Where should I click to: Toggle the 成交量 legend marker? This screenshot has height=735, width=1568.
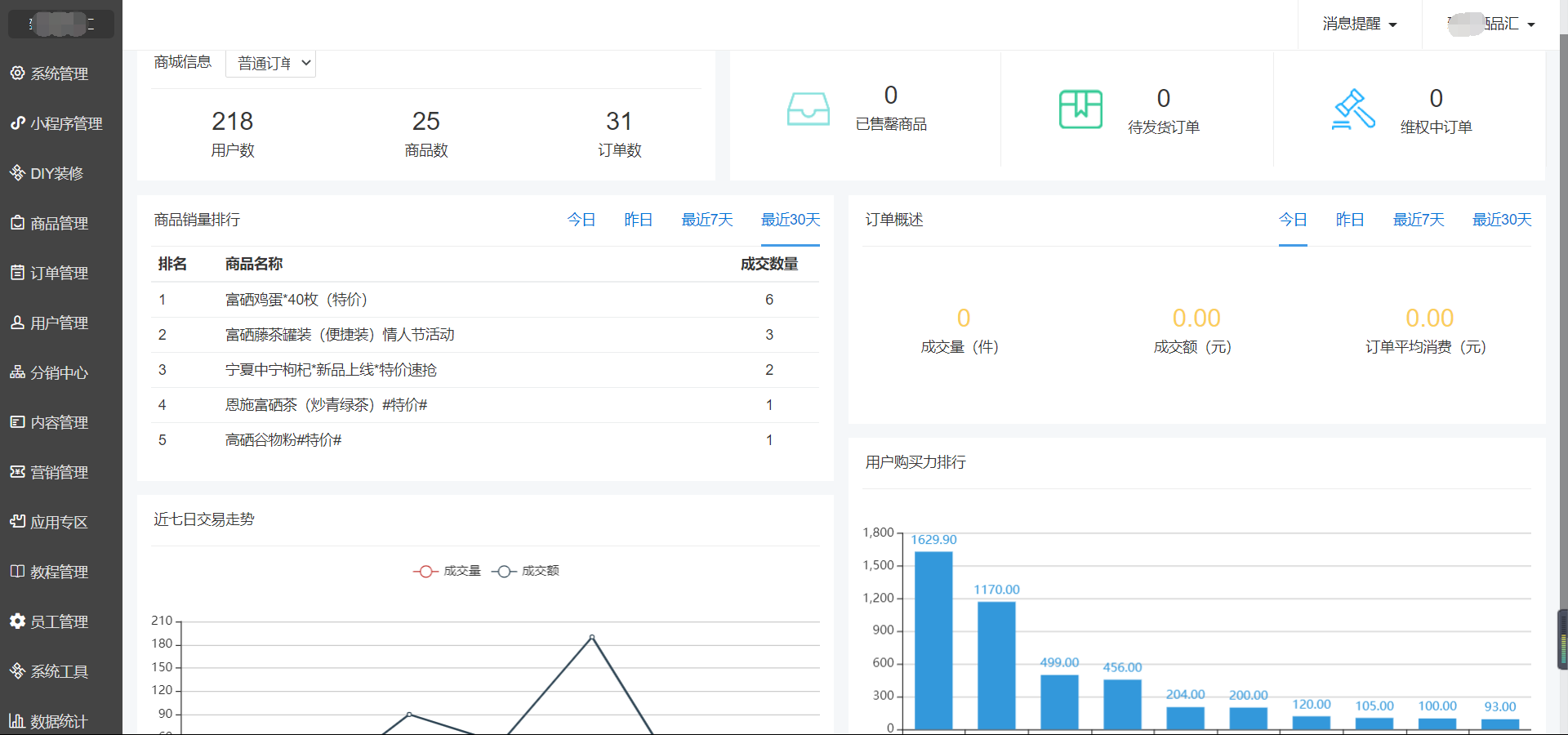(x=425, y=571)
